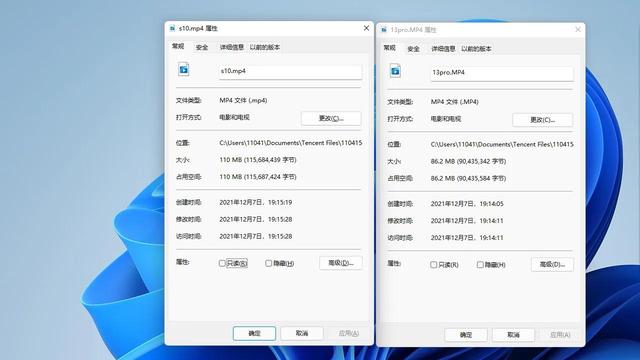The height and width of the screenshot is (360, 640).
Task: Click creation time 19:14:05 in 13pro.MP4 window
Action: coord(467,204)
